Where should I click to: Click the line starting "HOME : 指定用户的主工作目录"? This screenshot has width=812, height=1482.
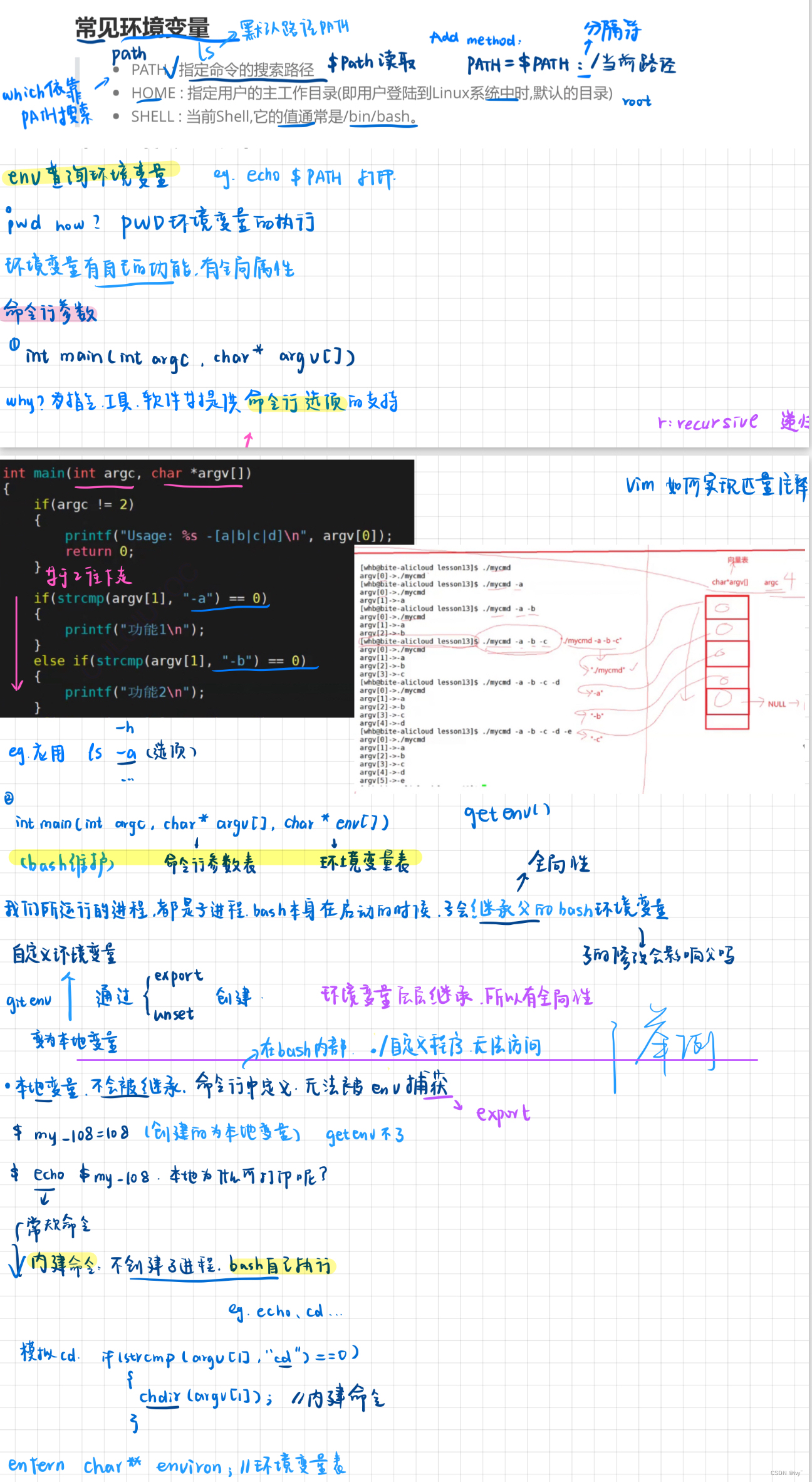tap(372, 93)
